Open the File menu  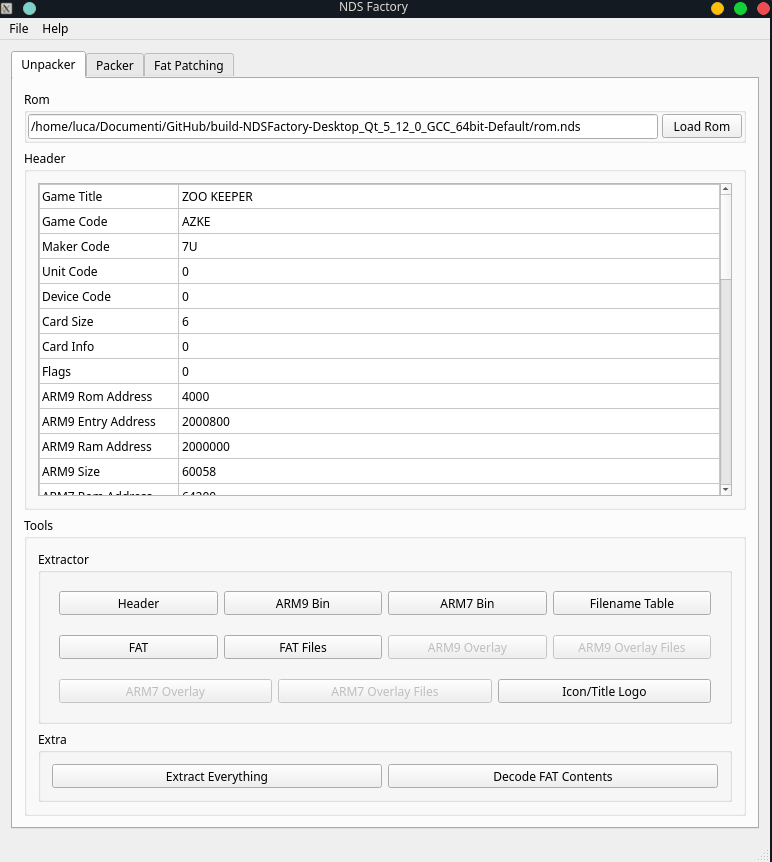tap(19, 29)
